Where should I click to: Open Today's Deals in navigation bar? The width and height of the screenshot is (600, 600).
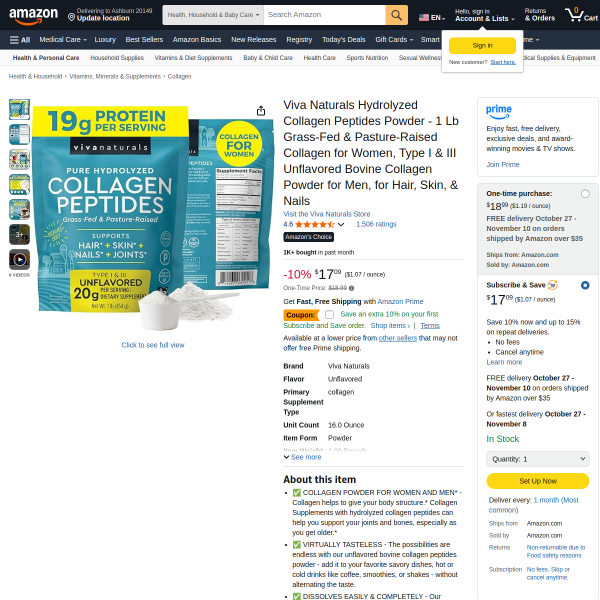[344, 40]
